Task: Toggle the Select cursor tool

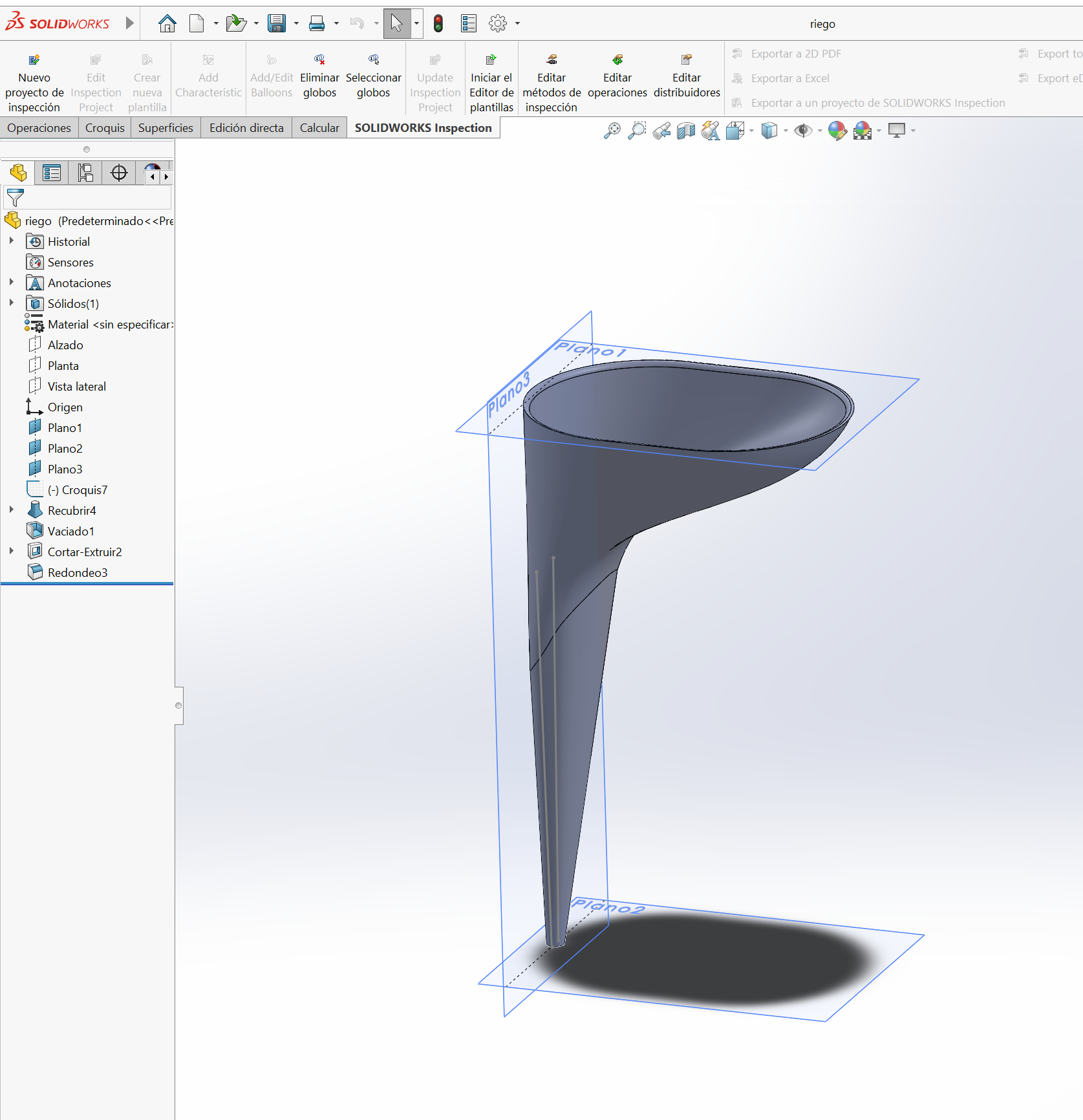Action: click(x=397, y=24)
